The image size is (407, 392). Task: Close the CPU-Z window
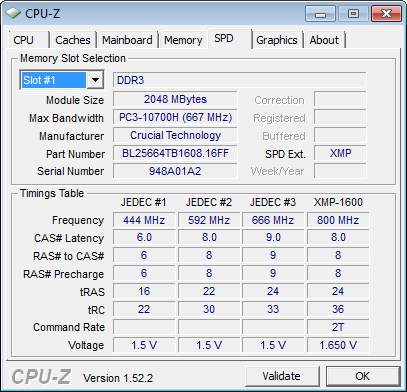point(386,14)
